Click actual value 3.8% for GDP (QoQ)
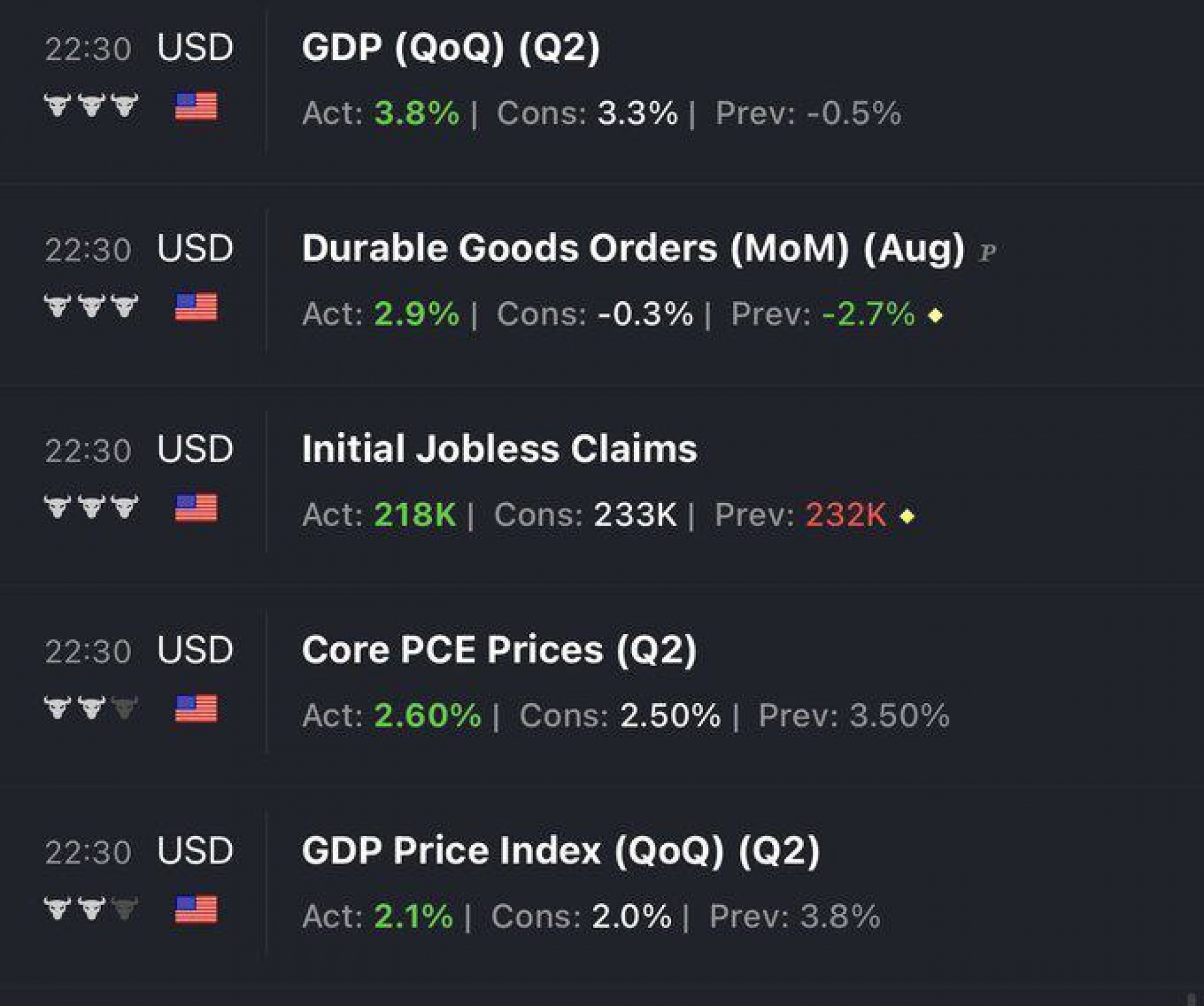Image resolution: width=1204 pixels, height=1006 pixels. (416, 114)
